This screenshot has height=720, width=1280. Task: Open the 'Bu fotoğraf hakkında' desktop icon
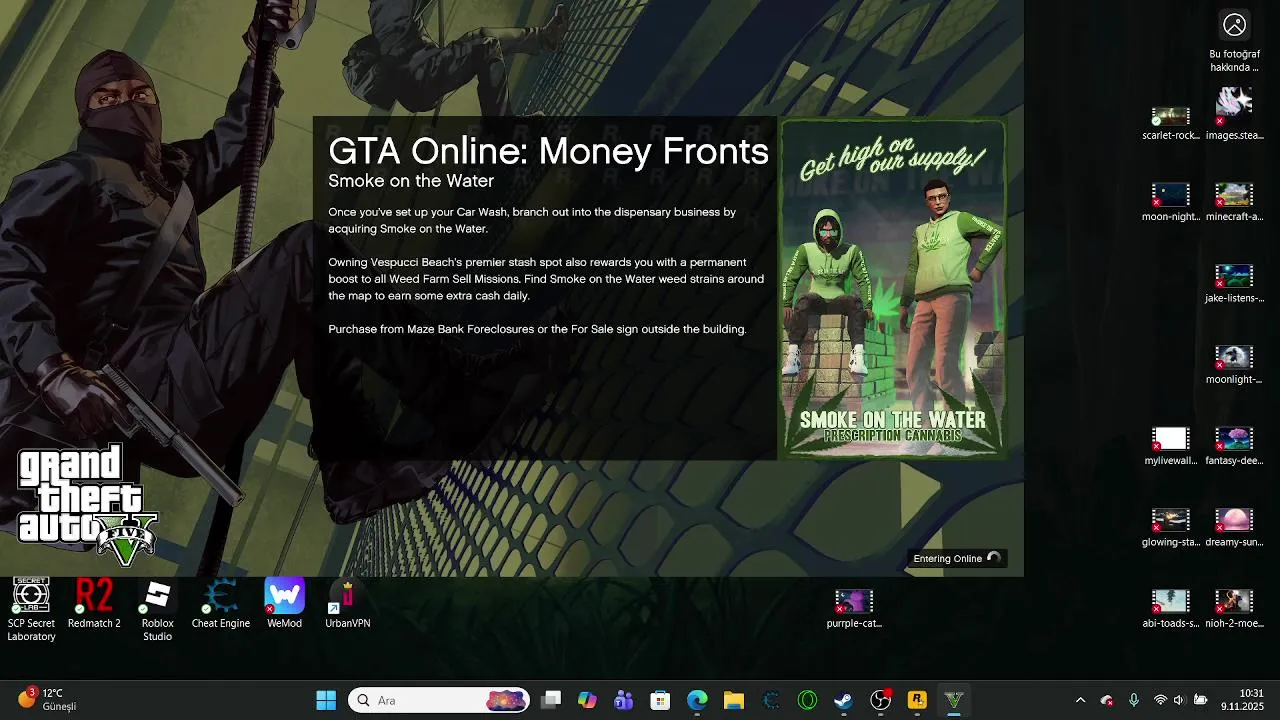(x=1234, y=42)
